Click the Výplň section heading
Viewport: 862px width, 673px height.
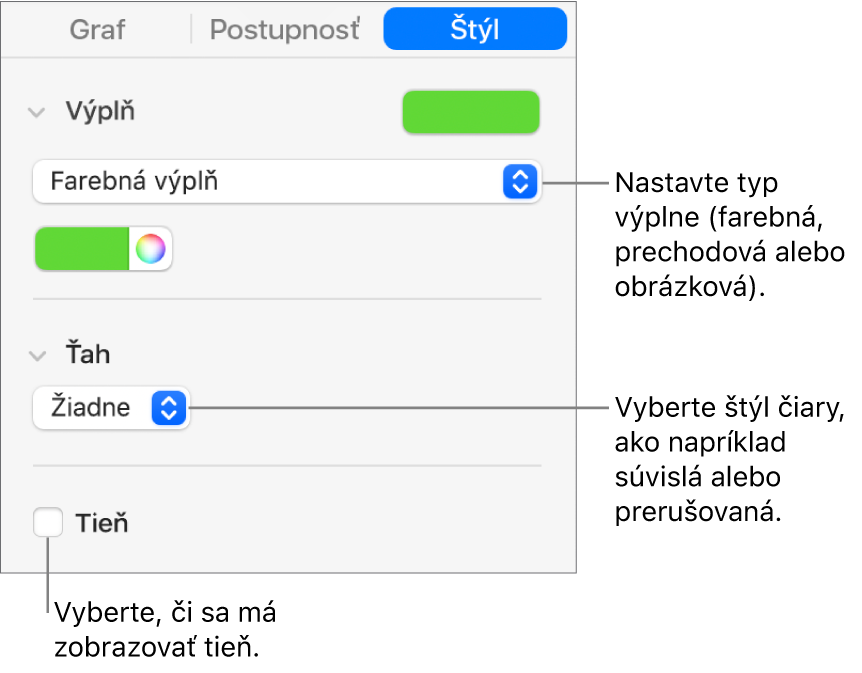100,112
